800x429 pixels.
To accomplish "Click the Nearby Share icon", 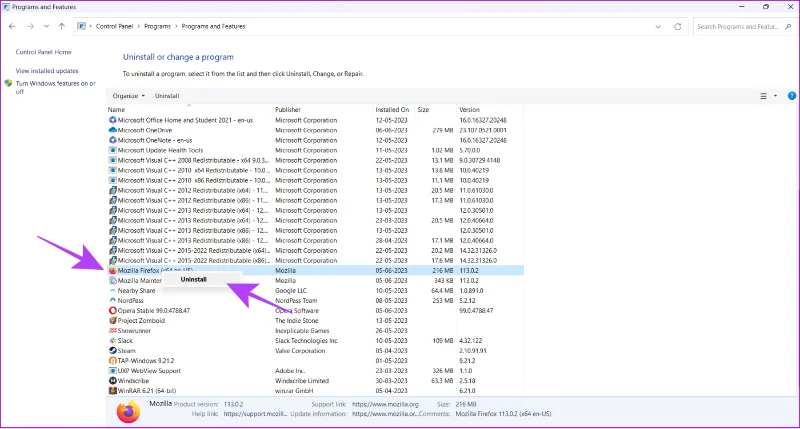I will tap(112, 290).
